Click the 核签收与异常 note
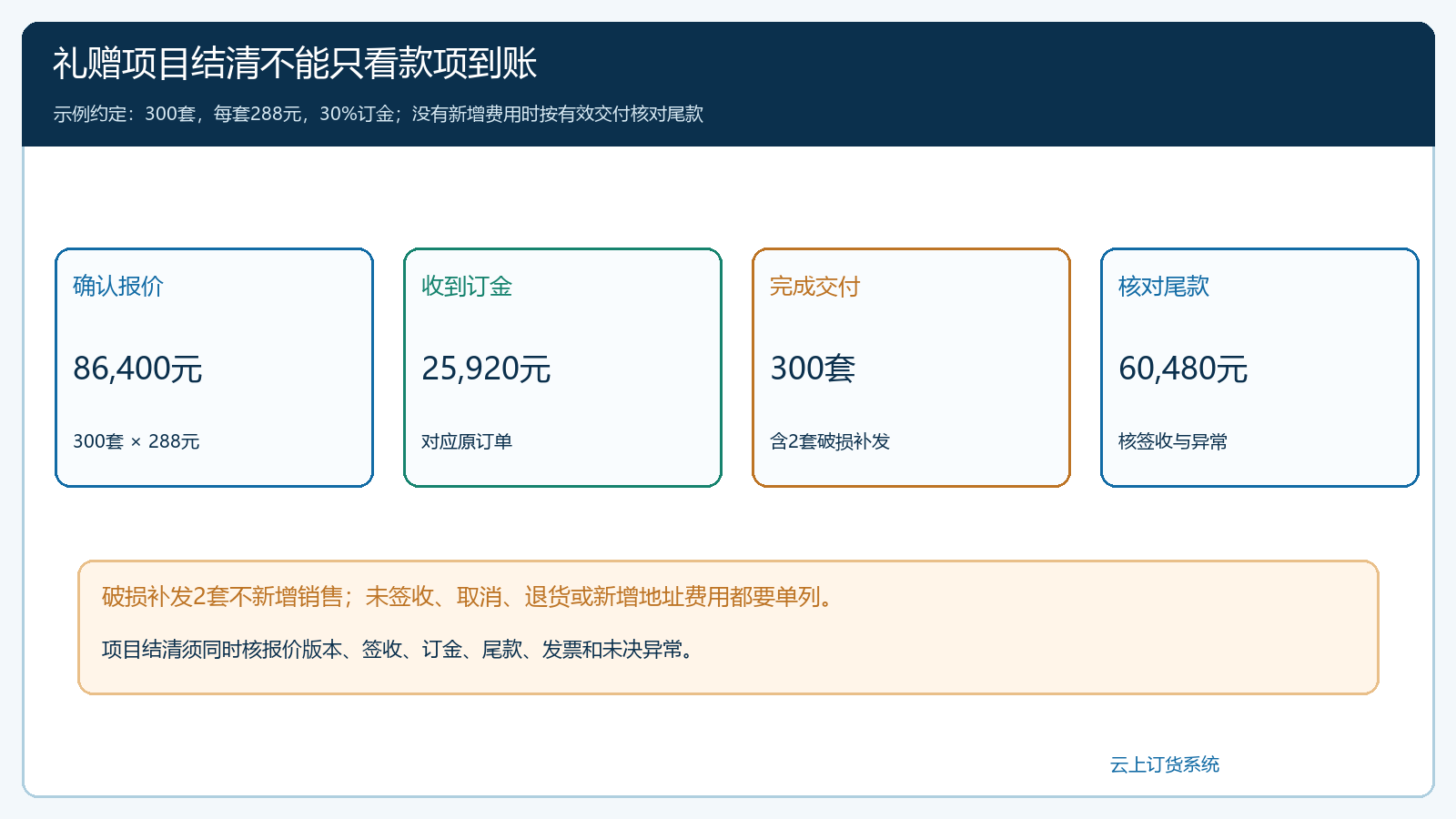Screen dimensions: 1456x819 coord(1173,441)
